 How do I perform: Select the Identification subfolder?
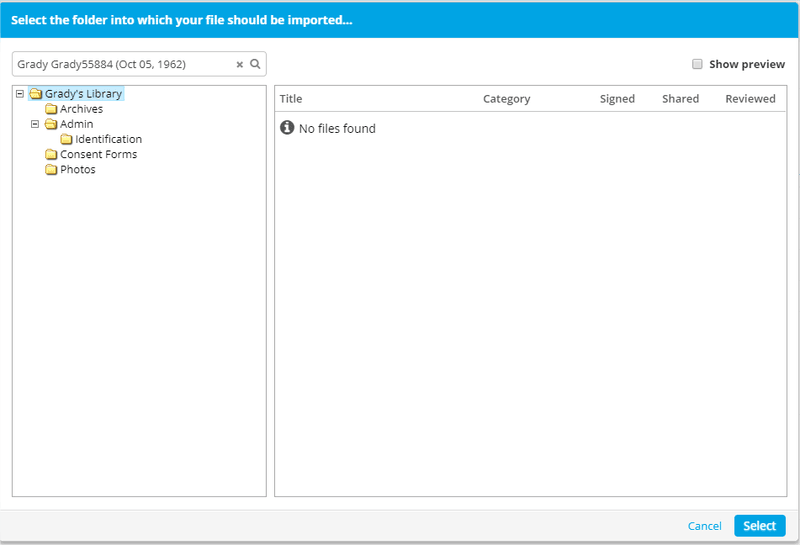108,139
